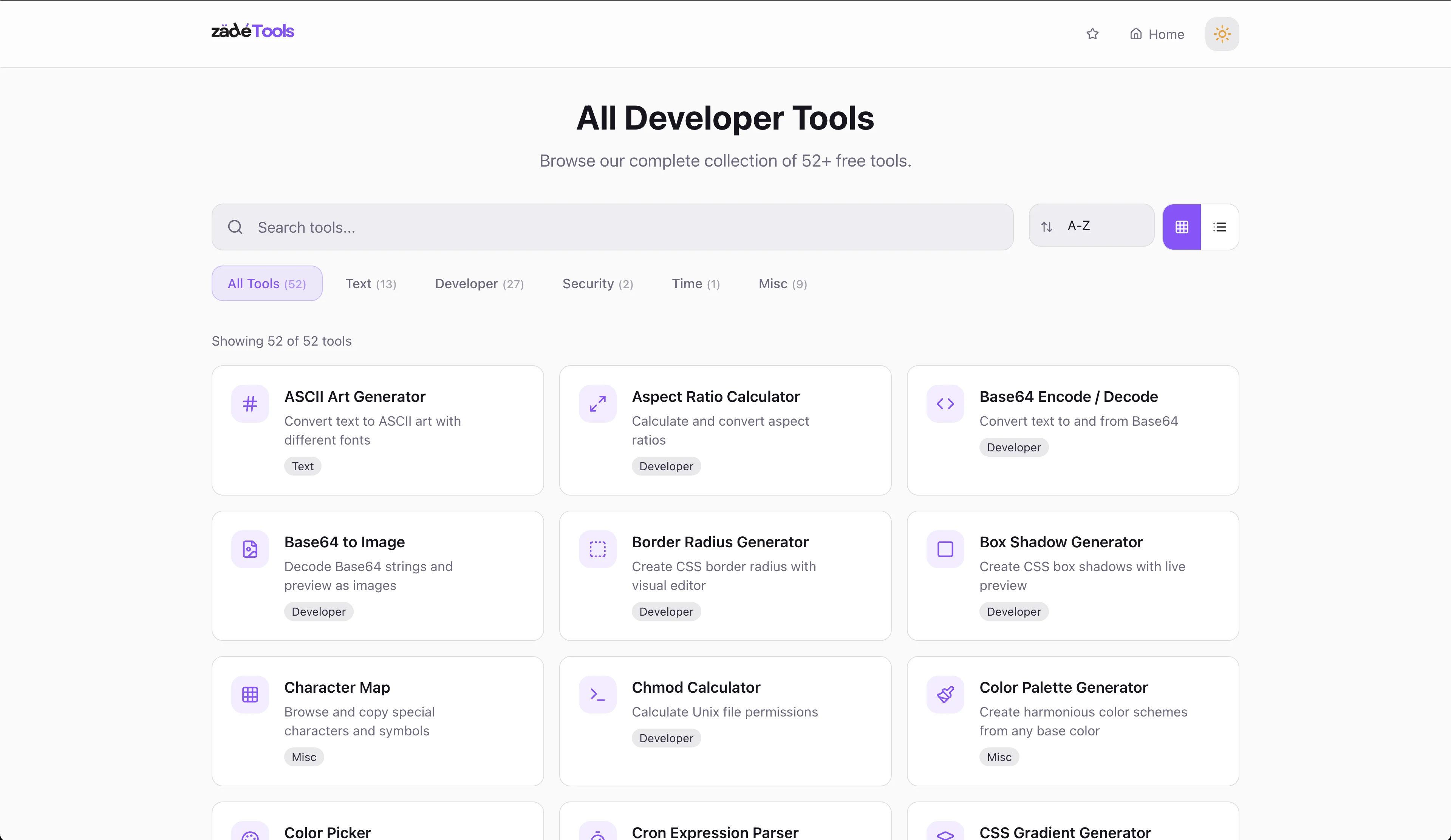Click the Aspect Ratio Calculator expand-arrows icon
The height and width of the screenshot is (840, 1451).
598,404
